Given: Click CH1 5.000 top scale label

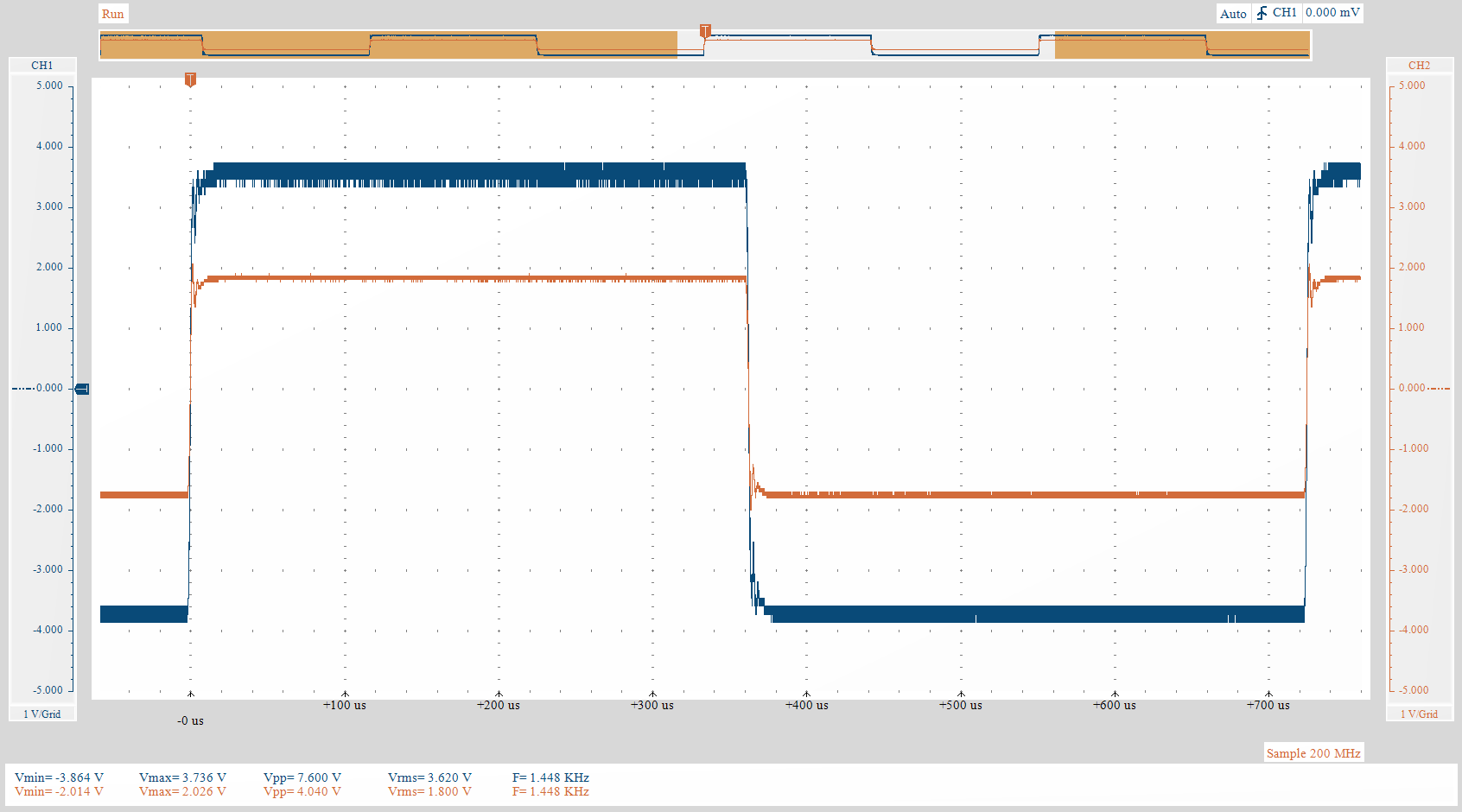Looking at the screenshot, I should (49, 86).
